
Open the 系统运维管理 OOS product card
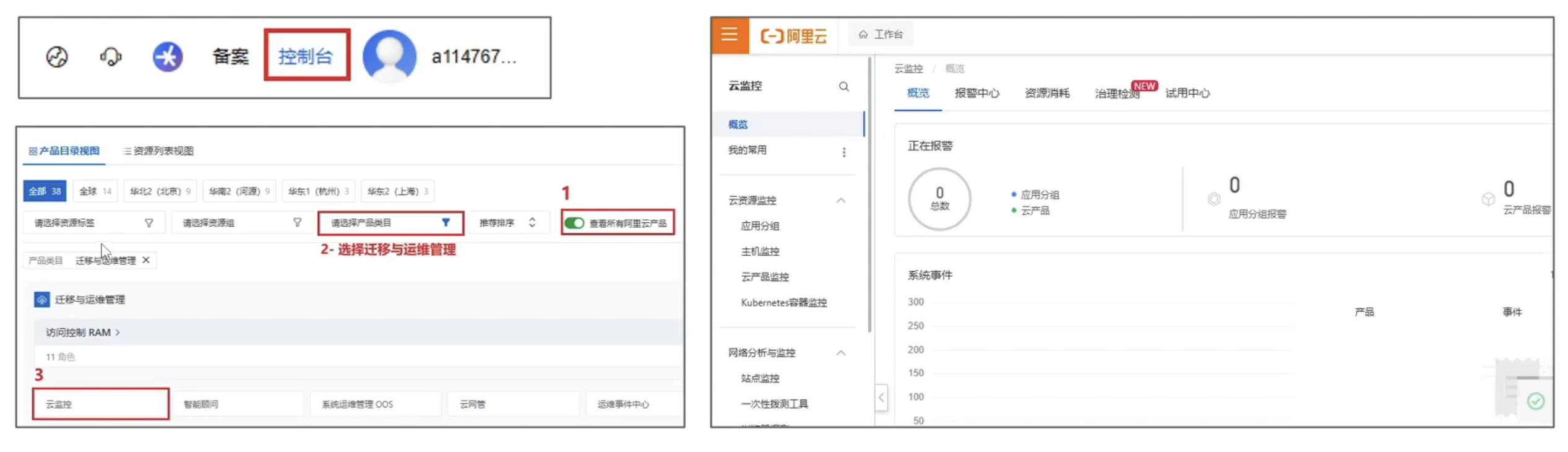click(377, 404)
